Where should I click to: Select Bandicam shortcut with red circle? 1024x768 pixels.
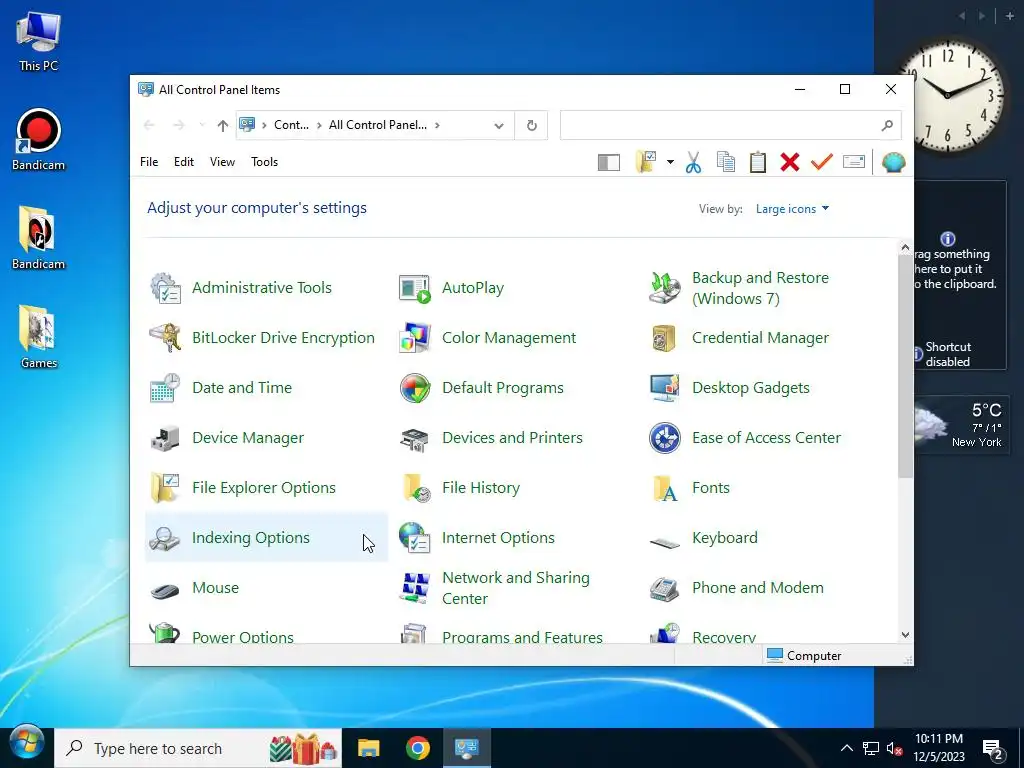(x=39, y=140)
